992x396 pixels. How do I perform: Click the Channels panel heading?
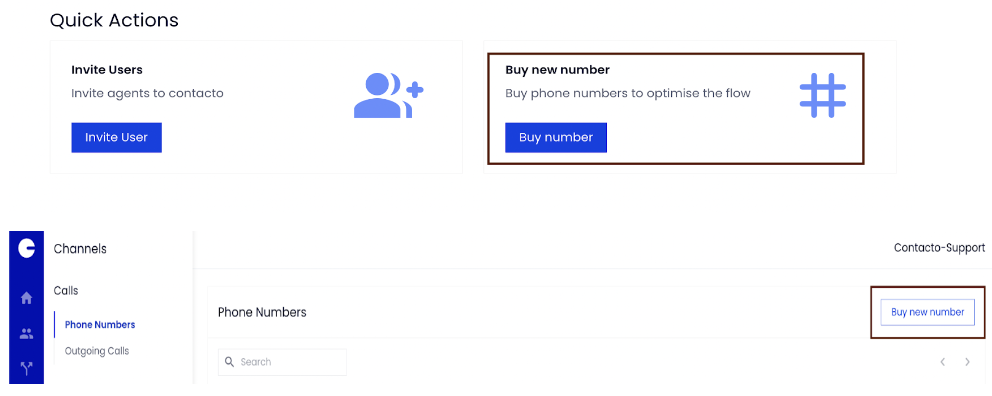pos(80,249)
